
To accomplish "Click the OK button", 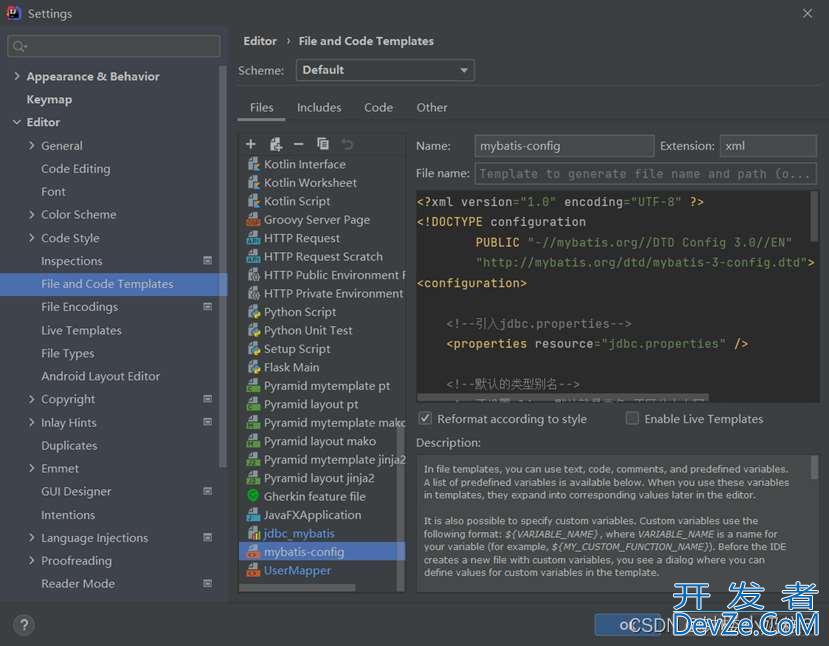I will (628, 625).
